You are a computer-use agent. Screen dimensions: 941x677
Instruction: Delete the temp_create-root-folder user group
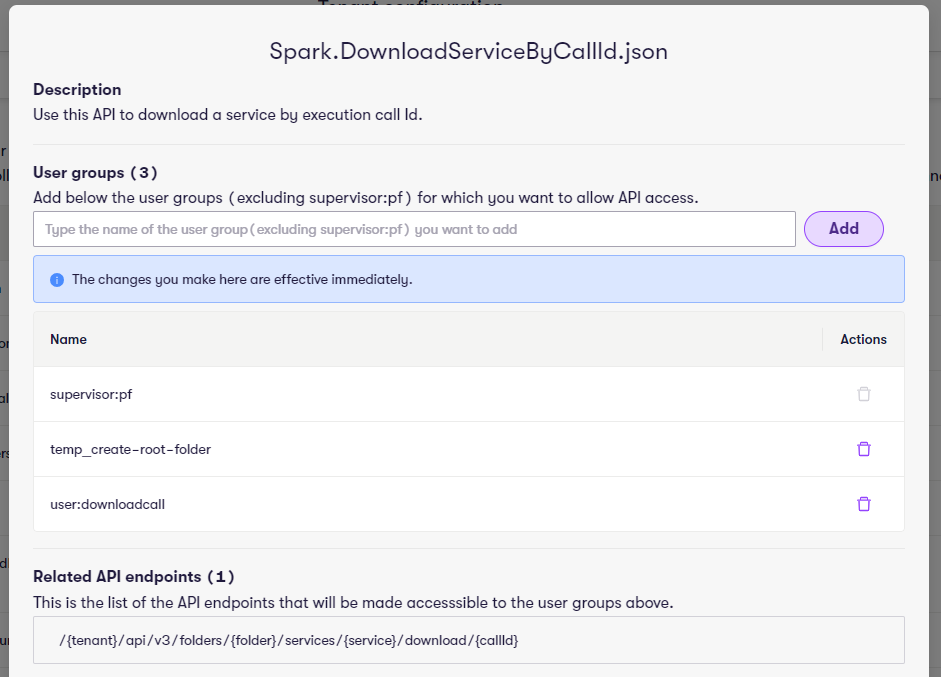864,449
